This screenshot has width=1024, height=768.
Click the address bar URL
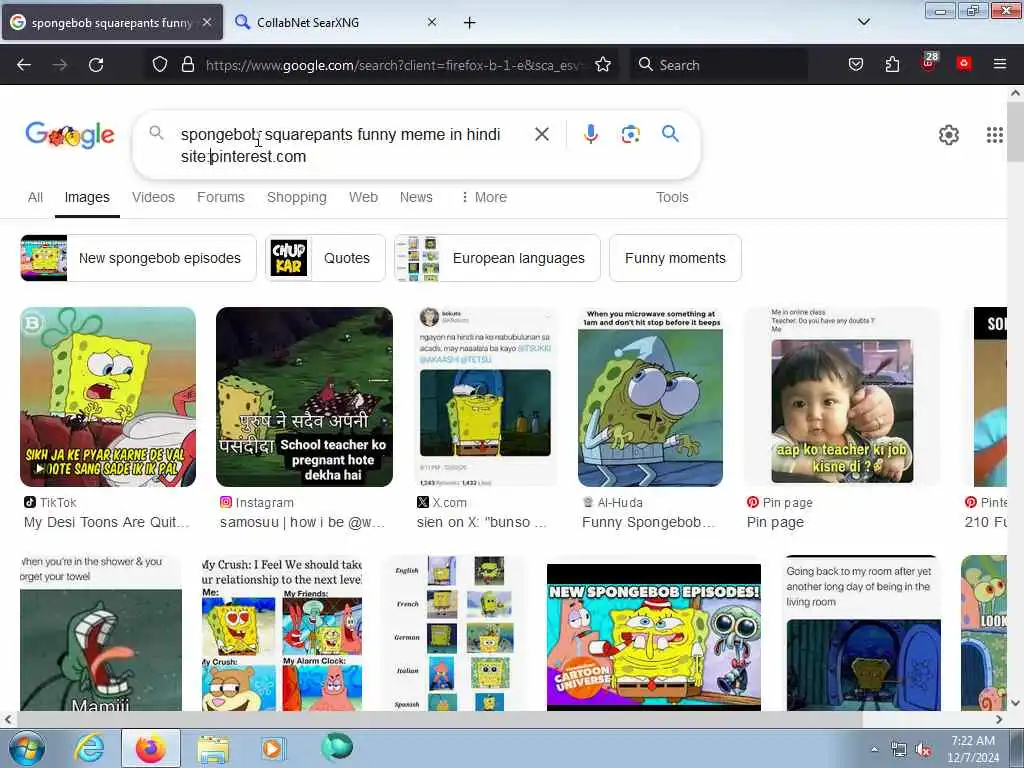pos(392,65)
